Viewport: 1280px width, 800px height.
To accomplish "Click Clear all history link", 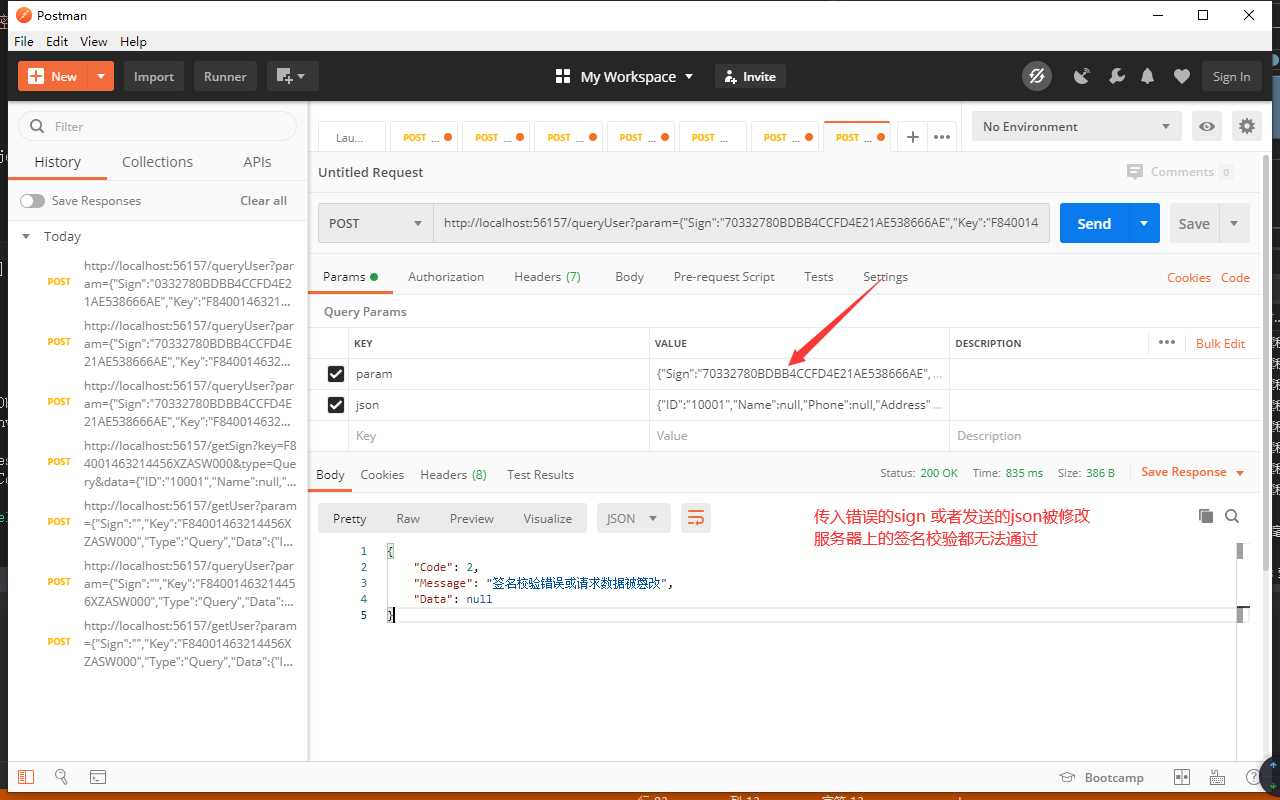I will point(263,201).
